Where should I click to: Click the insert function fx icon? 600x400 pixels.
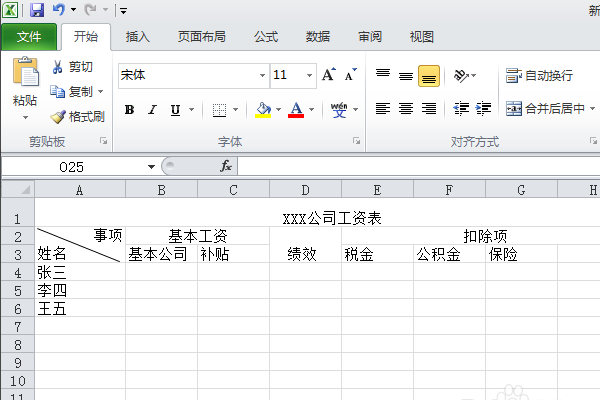pos(226,166)
